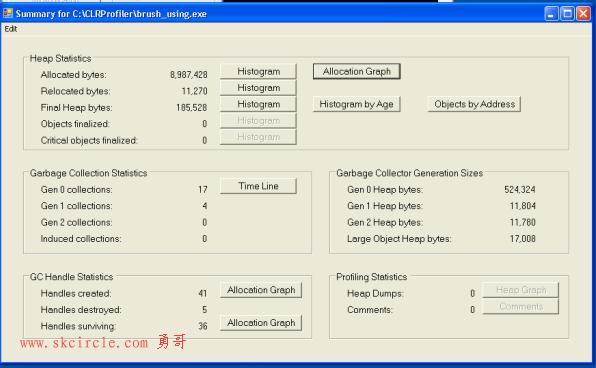
Task: Click disabled Histogram for Objects finalized
Action: tap(258, 121)
